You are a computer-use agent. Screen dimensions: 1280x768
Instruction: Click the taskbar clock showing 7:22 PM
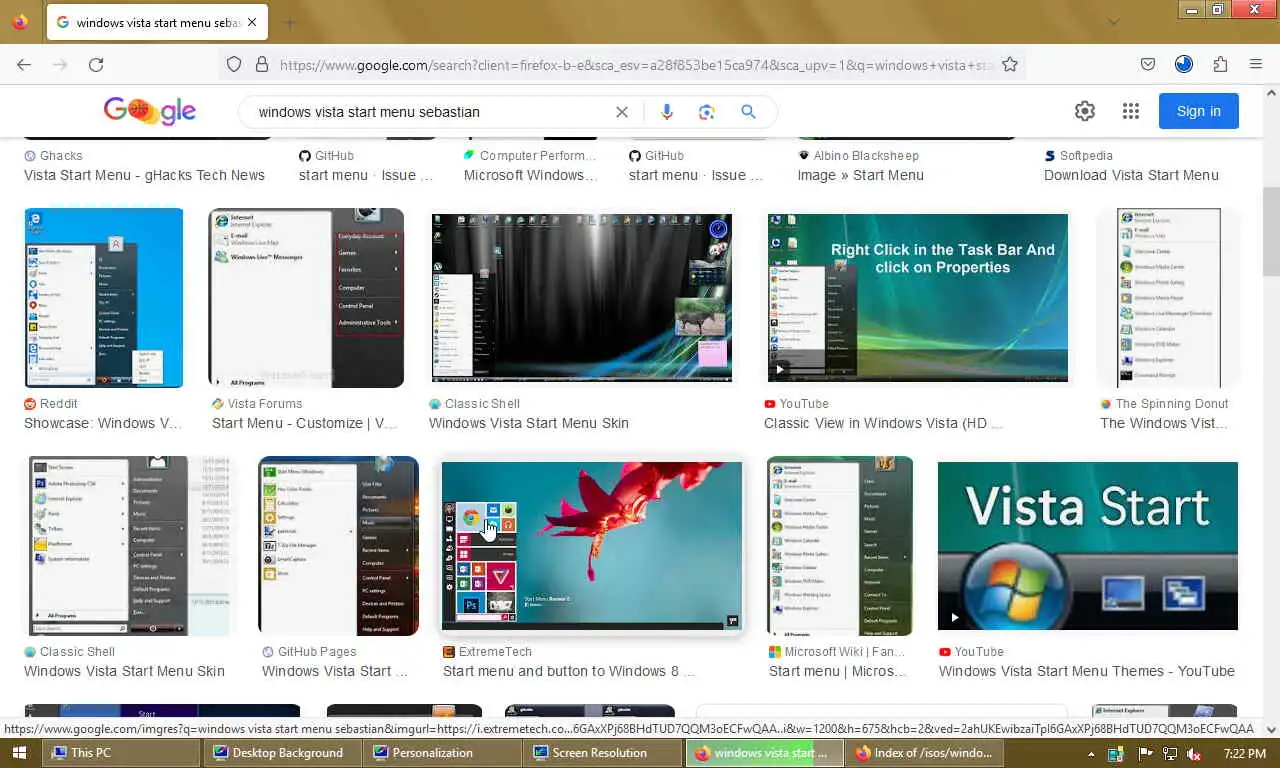click(1244, 753)
